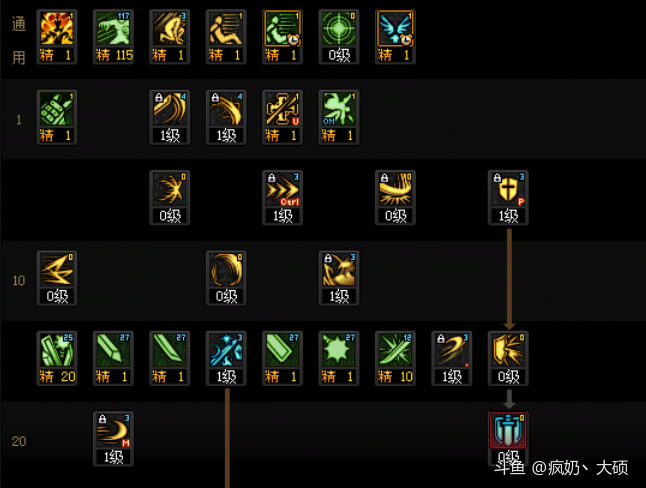
Task: Select the running figure skill with clock badge
Action: click(x=283, y=28)
